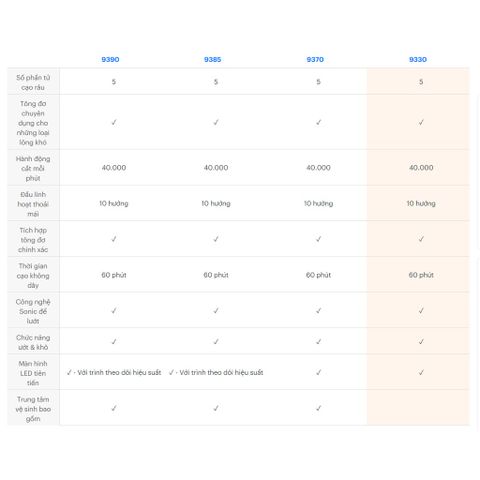
Task: Click 9390 checkmark in Trung tâm vệ sinh row
Action: click(x=114, y=408)
